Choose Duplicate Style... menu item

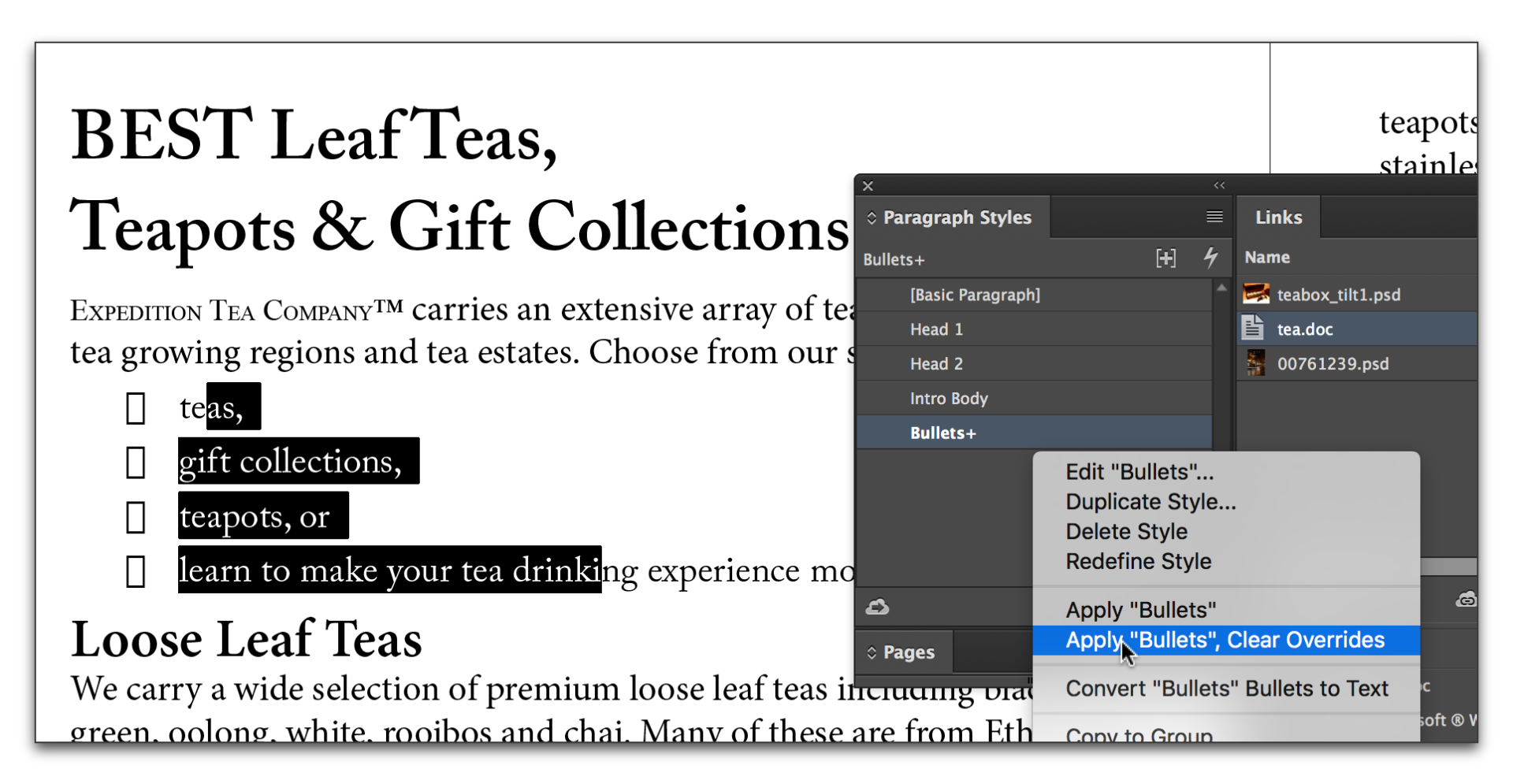click(x=1226, y=502)
